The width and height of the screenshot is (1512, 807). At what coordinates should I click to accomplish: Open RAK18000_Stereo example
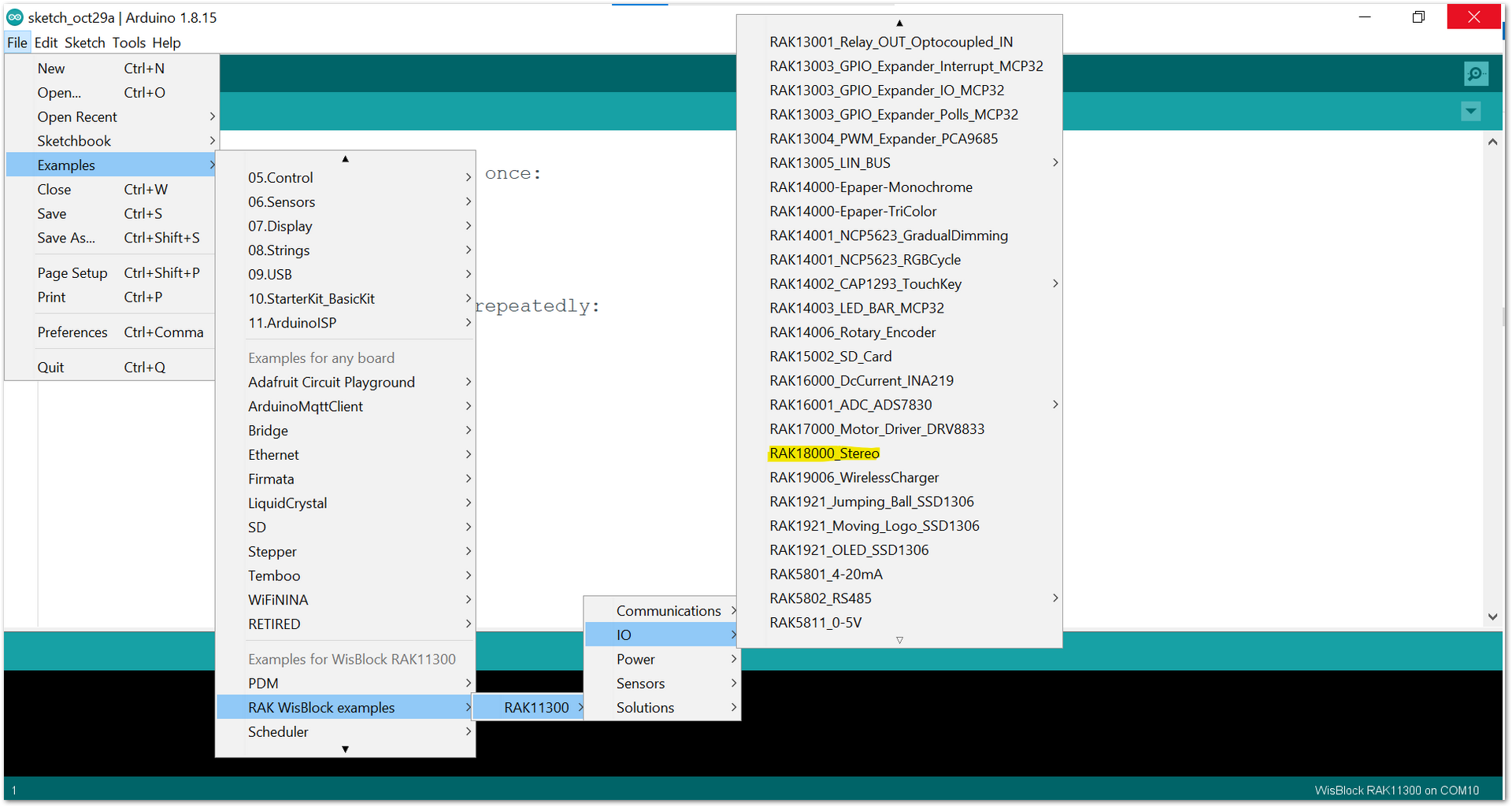899,453
